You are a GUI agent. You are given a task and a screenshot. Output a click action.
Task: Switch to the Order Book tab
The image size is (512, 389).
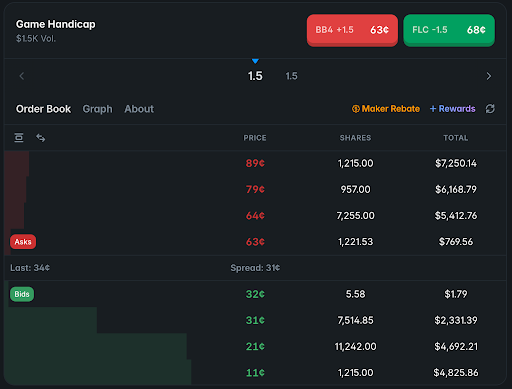pyautogui.click(x=43, y=109)
